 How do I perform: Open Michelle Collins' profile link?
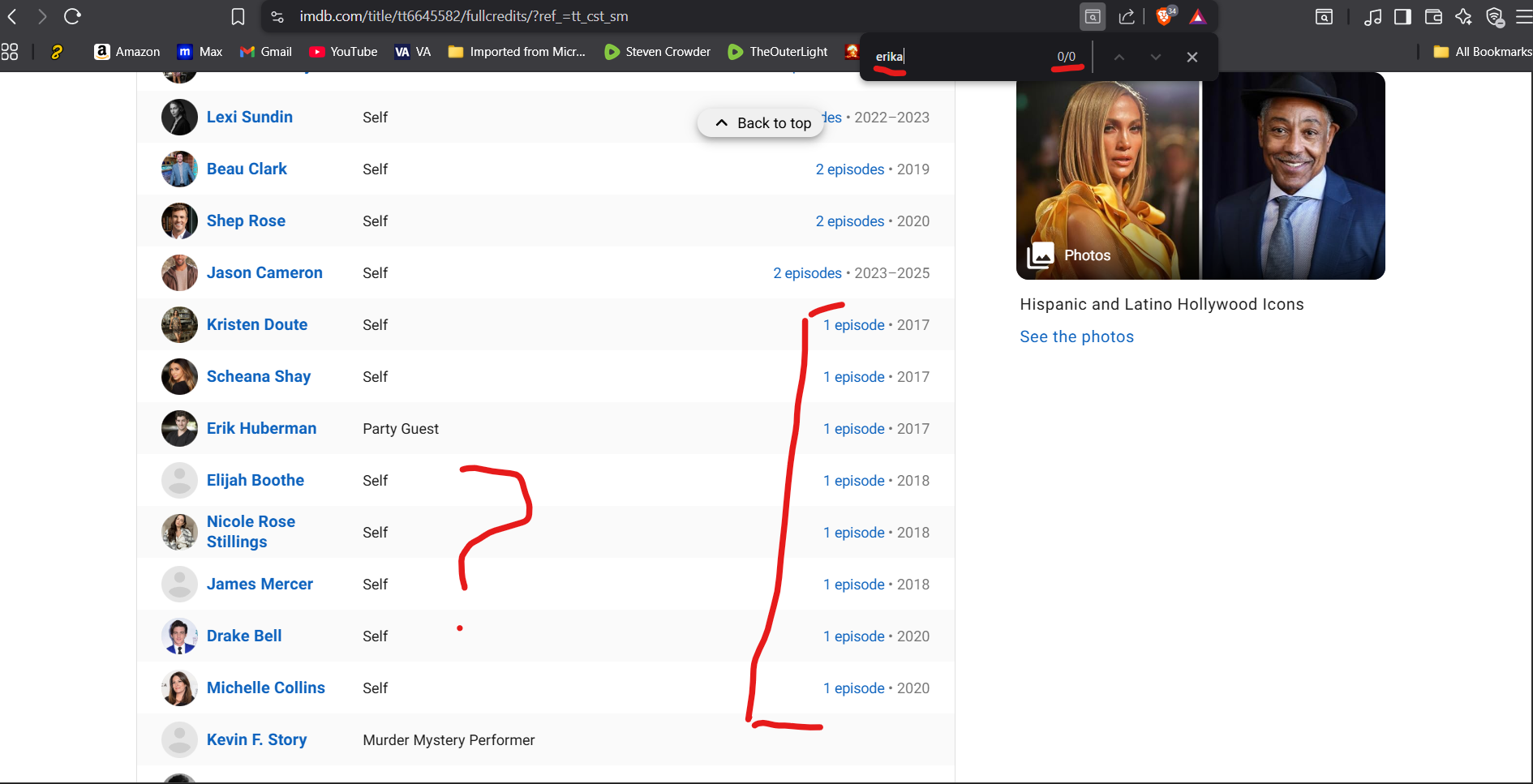click(266, 688)
